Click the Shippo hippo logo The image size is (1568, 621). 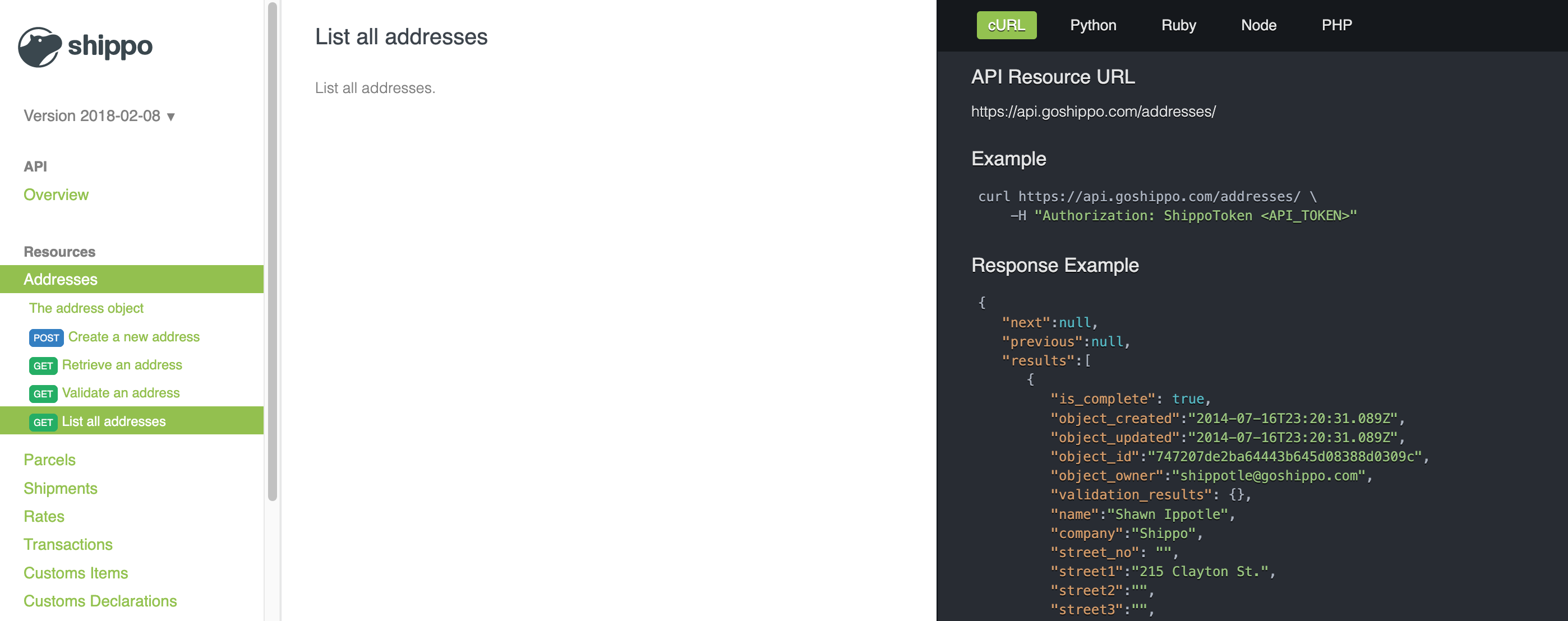pyautogui.click(x=40, y=47)
